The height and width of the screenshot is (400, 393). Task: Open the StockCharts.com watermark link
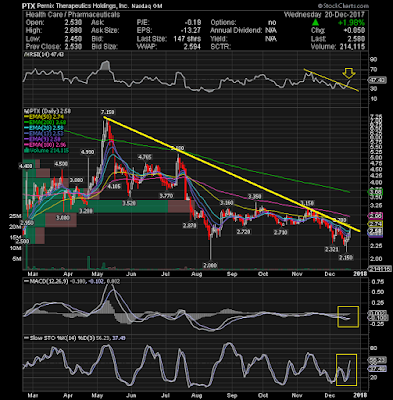pyautogui.click(x=343, y=6)
